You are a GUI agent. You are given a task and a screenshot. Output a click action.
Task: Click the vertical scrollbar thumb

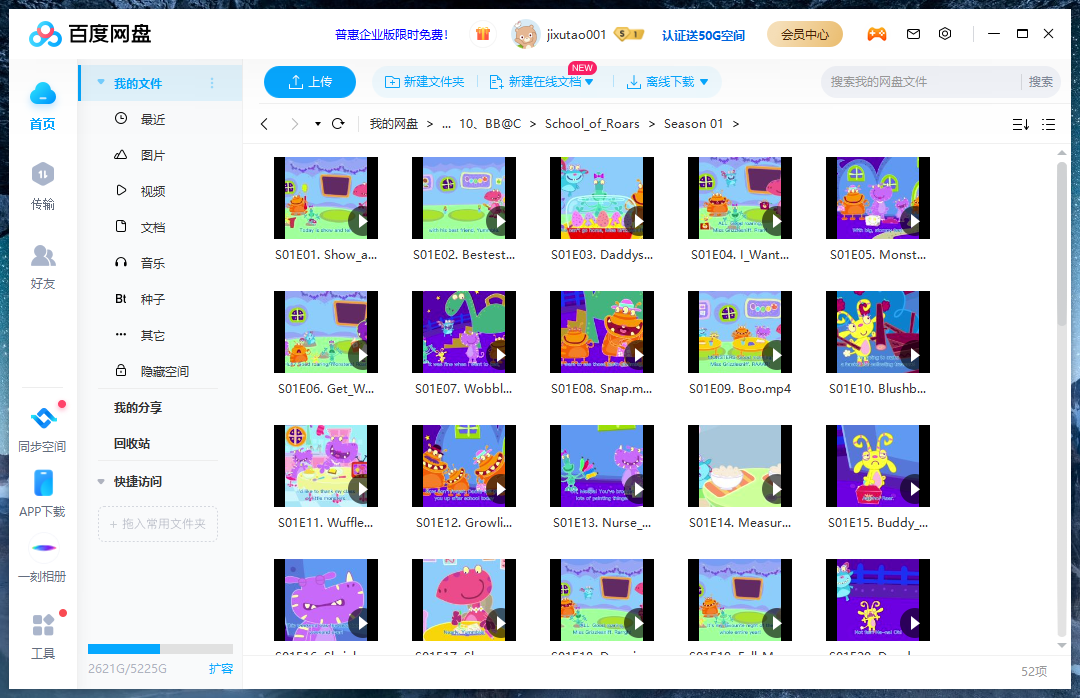coord(1061,244)
